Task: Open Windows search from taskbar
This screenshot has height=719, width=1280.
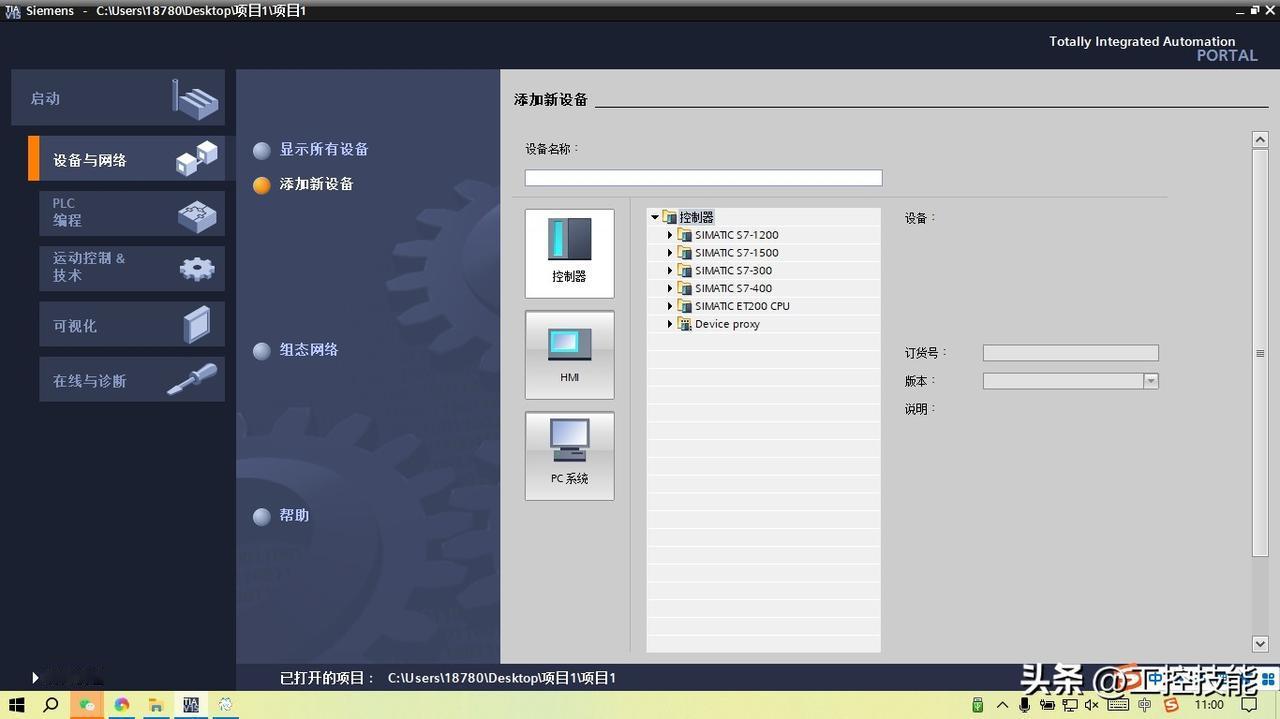Action: 51,705
